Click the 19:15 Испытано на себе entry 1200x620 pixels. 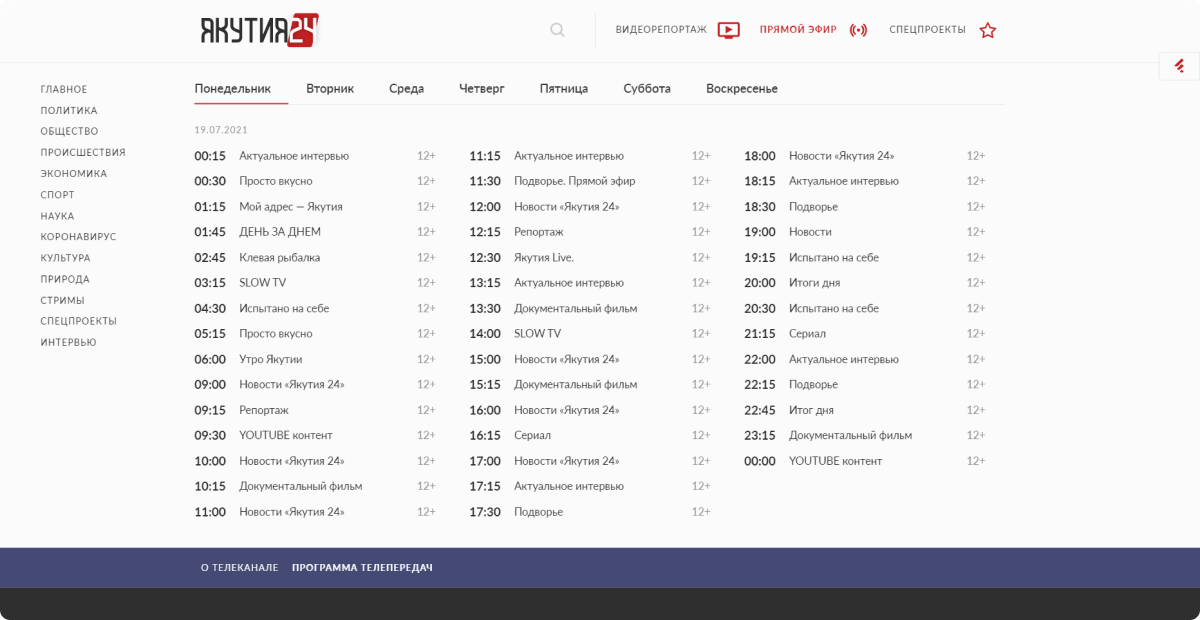865,258
